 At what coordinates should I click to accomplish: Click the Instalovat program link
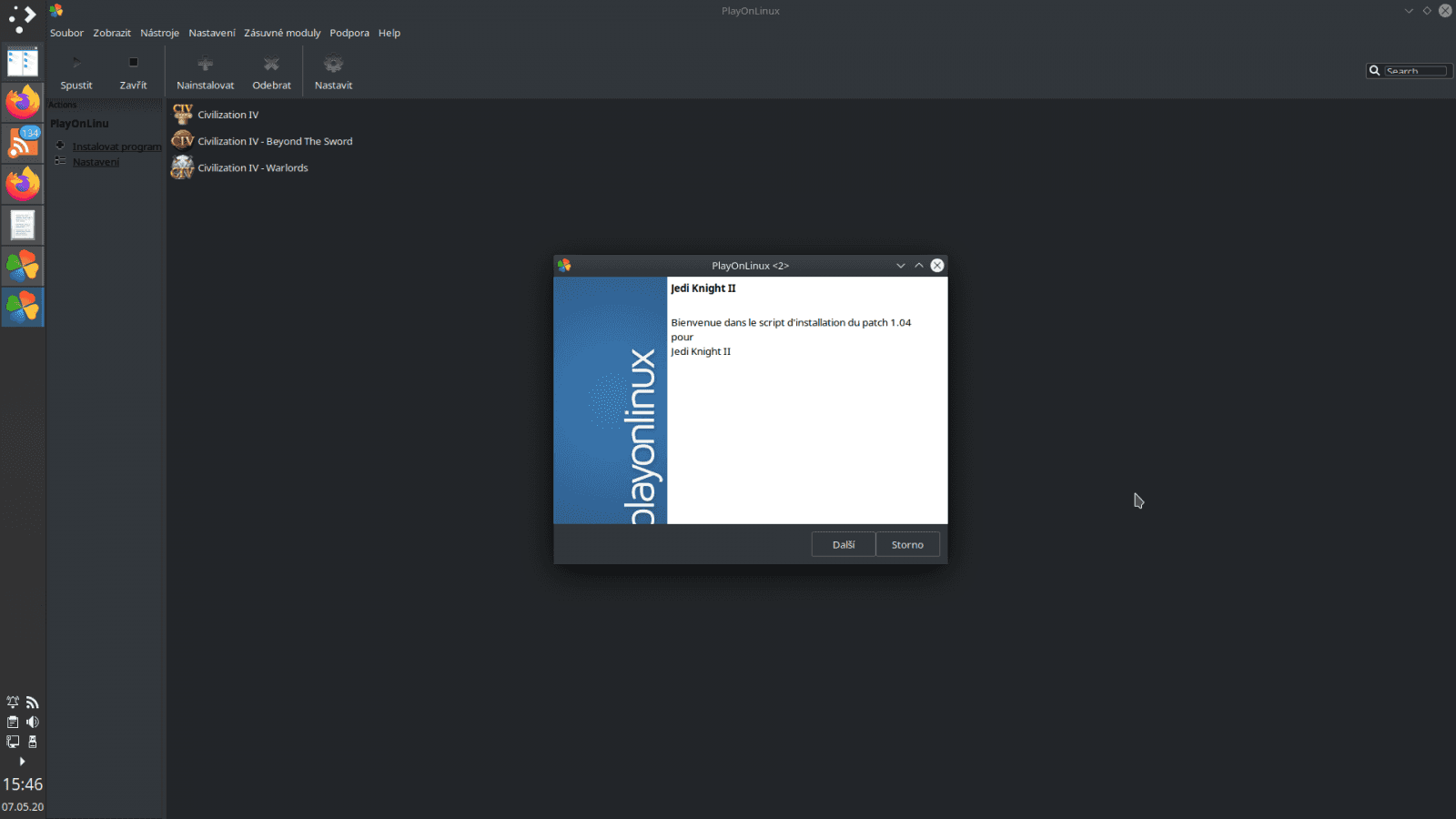[116, 147]
